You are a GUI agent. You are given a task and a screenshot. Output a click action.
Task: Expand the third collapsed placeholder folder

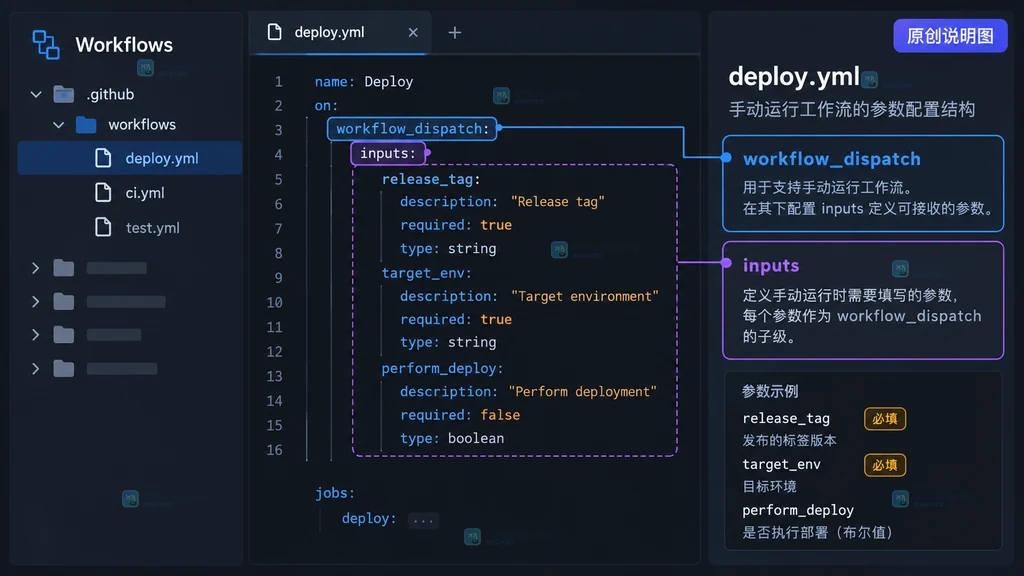point(35,335)
